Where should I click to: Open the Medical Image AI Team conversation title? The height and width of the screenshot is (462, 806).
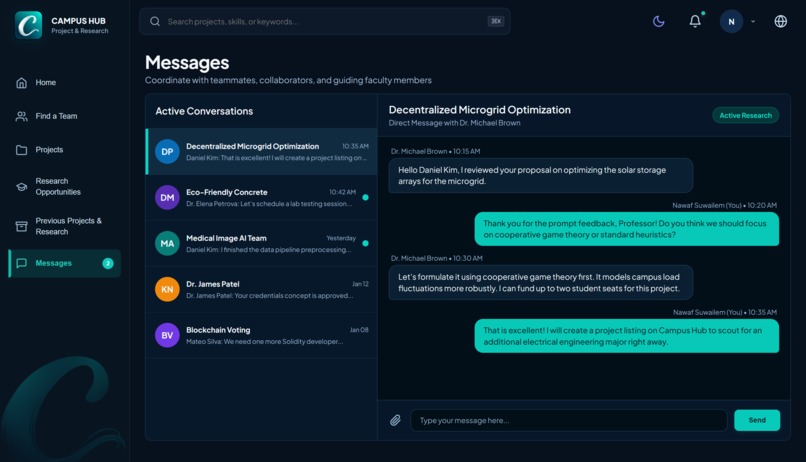pyautogui.click(x=226, y=238)
